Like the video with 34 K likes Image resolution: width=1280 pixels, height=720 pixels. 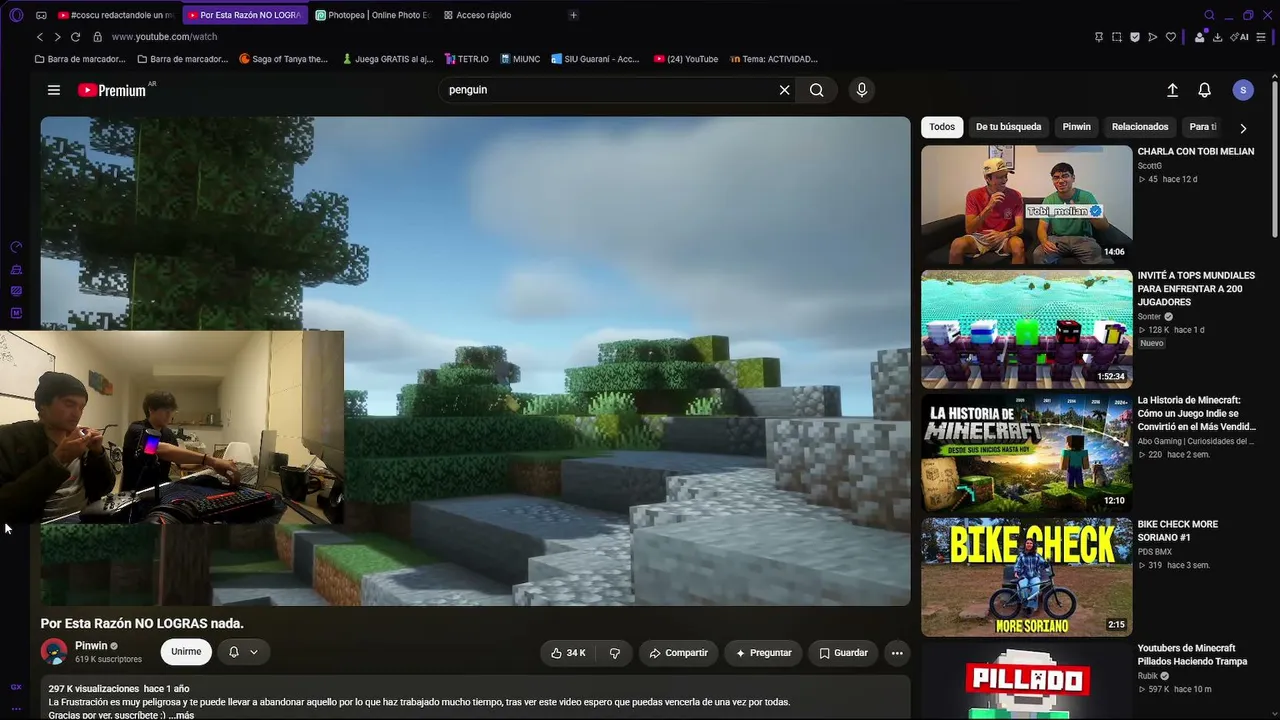click(x=568, y=653)
